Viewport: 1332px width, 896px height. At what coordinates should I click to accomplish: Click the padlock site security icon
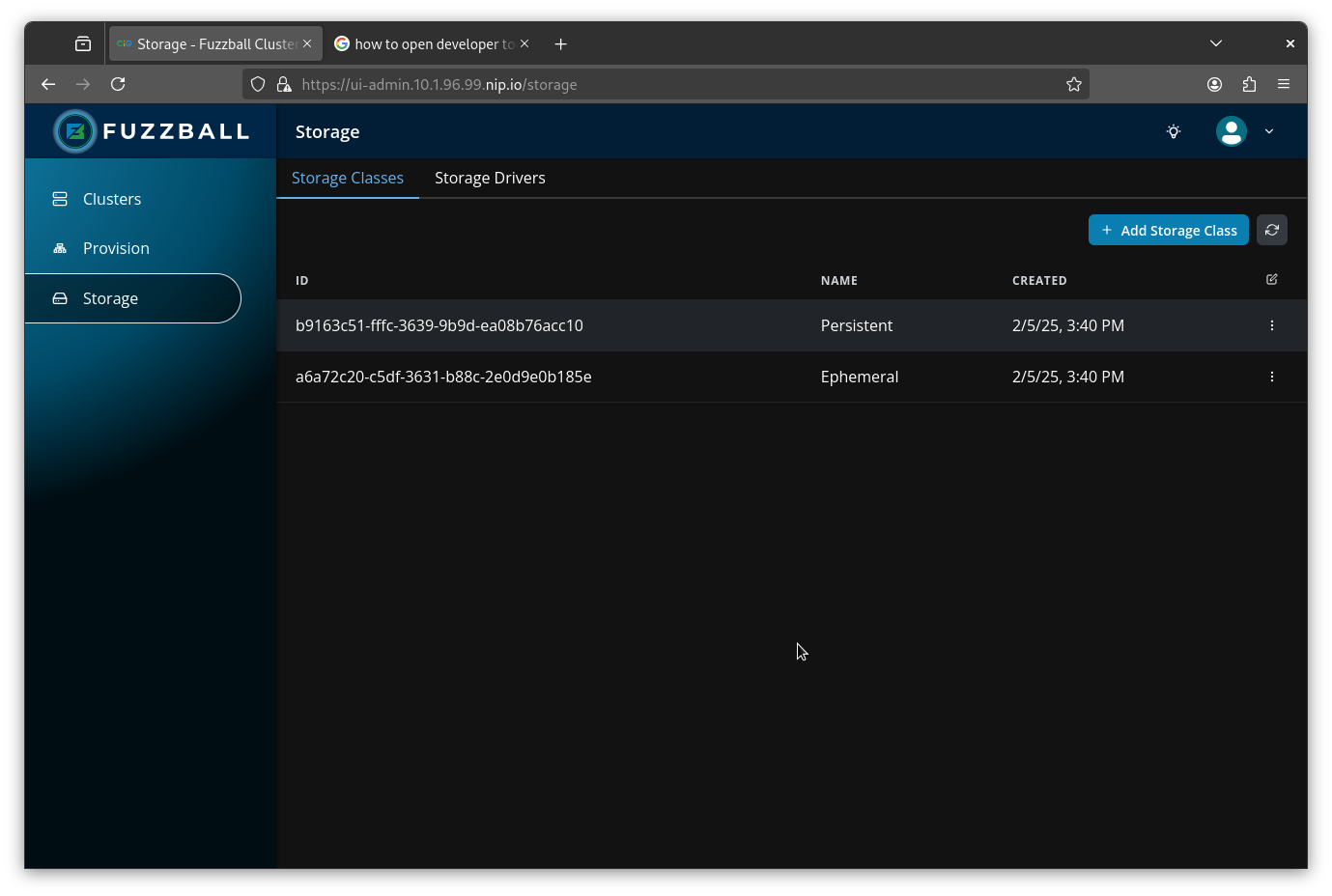[x=284, y=84]
